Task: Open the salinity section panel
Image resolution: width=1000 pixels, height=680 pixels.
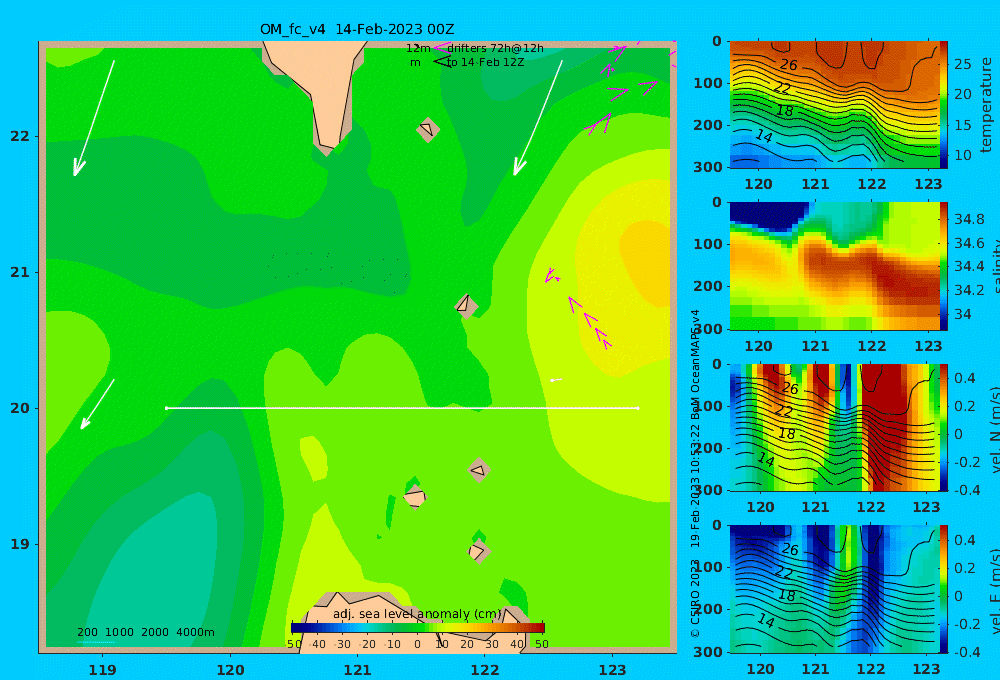Action: tap(834, 266)
